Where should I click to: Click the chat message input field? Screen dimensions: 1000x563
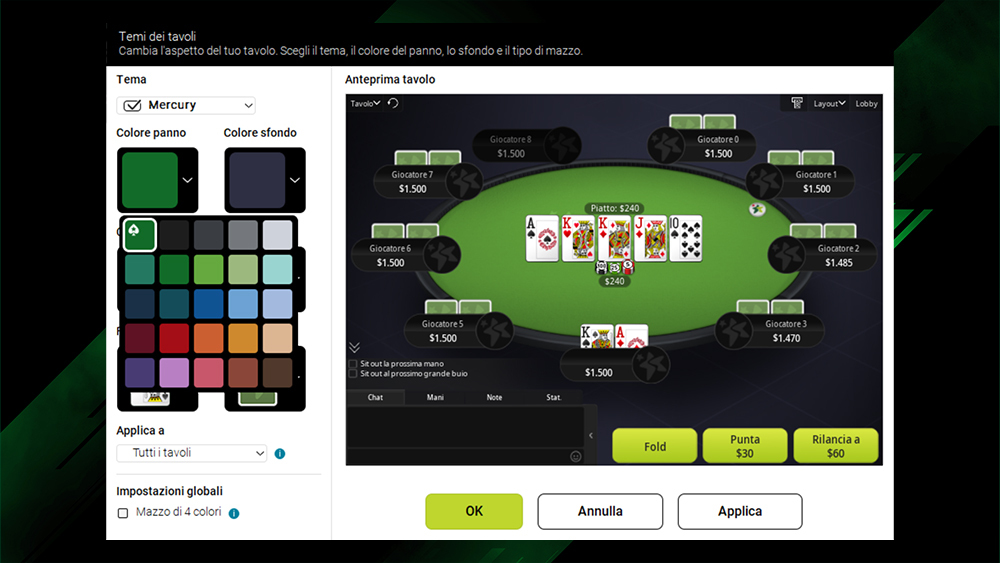pos(458,457)
